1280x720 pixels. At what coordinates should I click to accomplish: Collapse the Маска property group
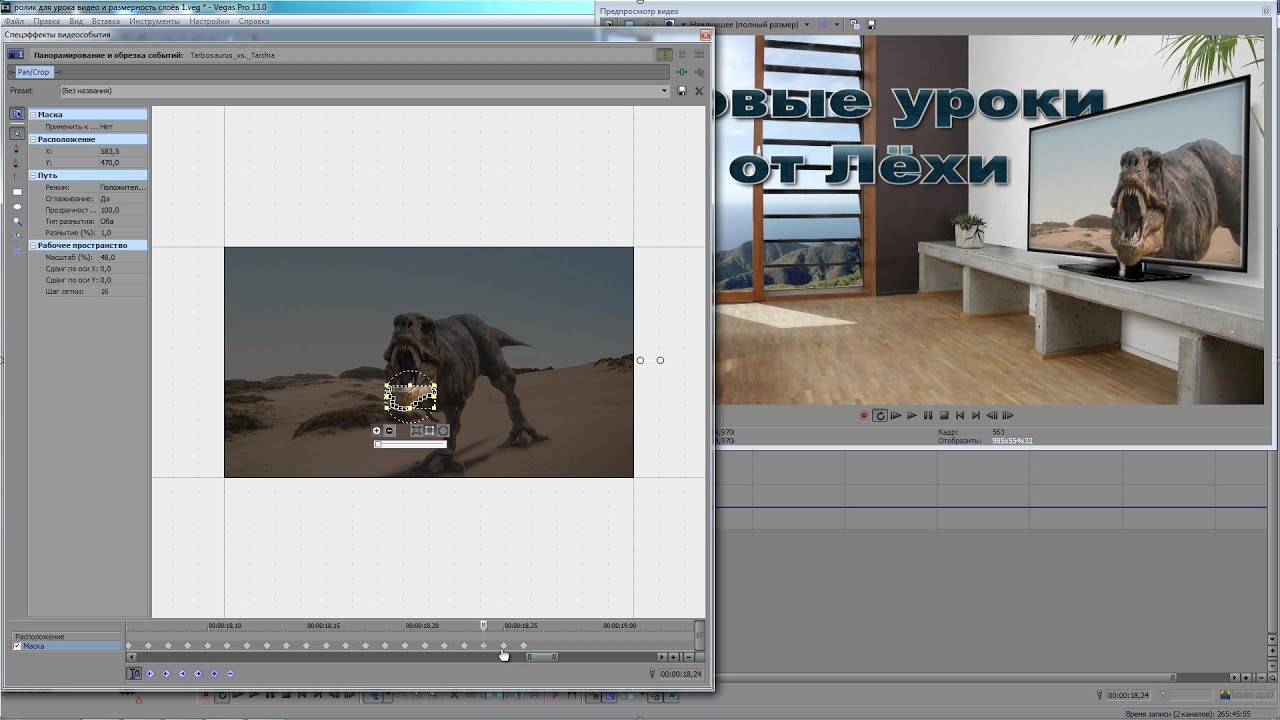(x=33, y=115)
